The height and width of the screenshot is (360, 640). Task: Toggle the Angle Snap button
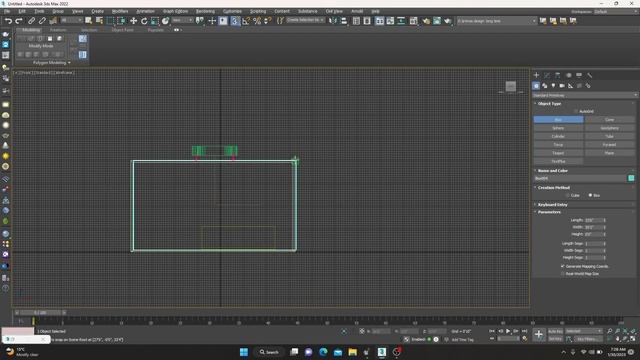(x=246, y=21)
